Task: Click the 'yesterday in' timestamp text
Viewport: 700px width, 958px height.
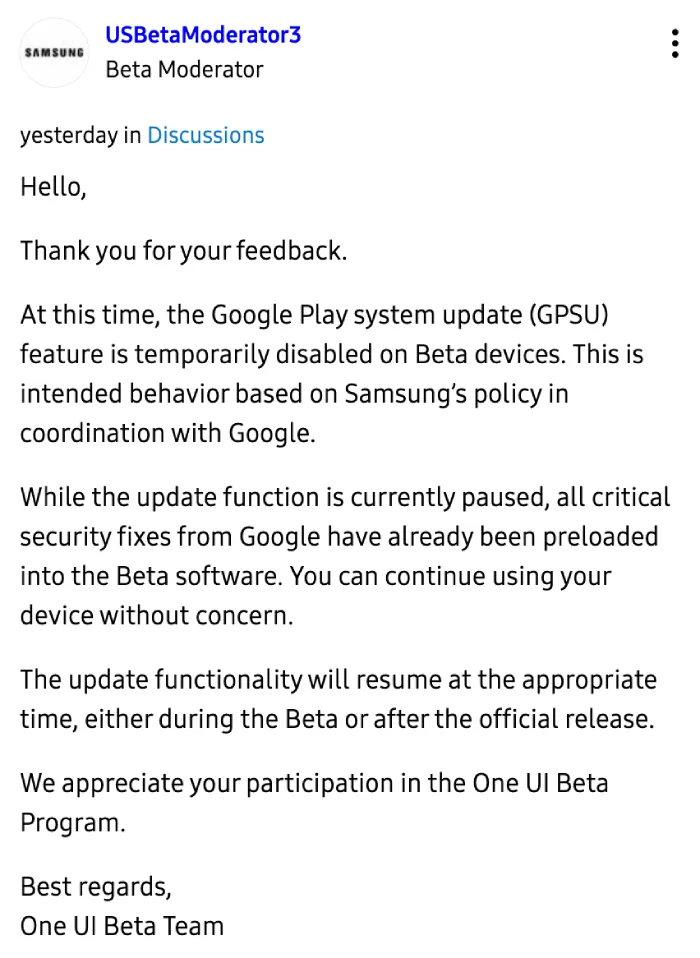Action: coord(80,136)
